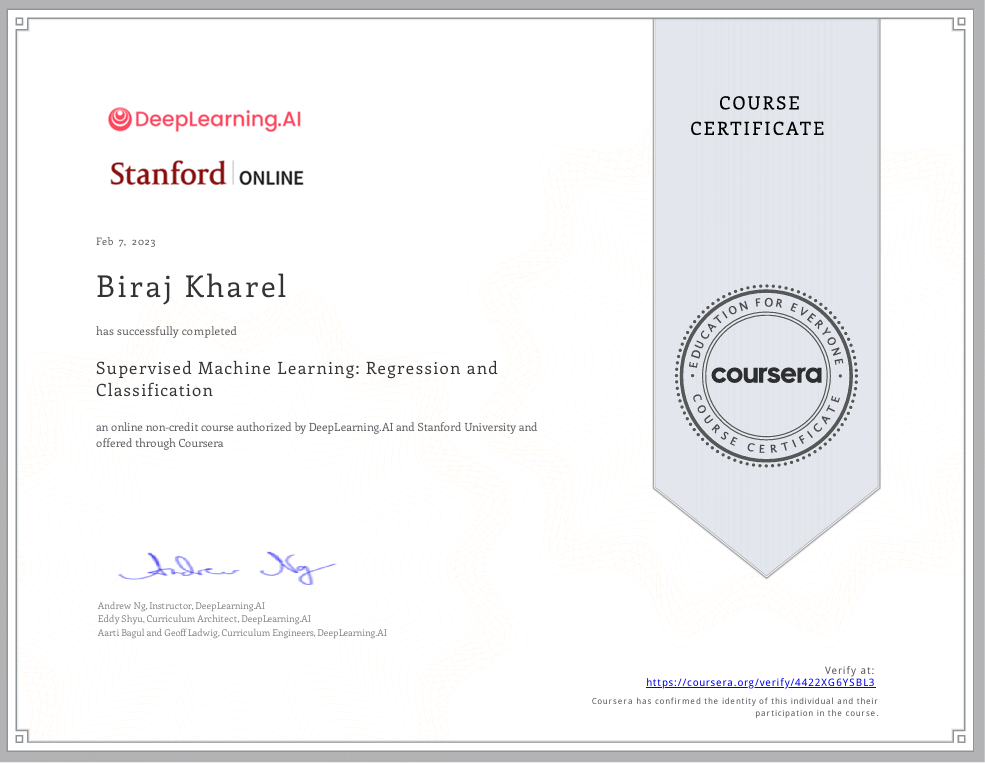Click the 'Supervised Machine Learning' course title
Viewport: 985px width, 764px height.
coord(296,379)
